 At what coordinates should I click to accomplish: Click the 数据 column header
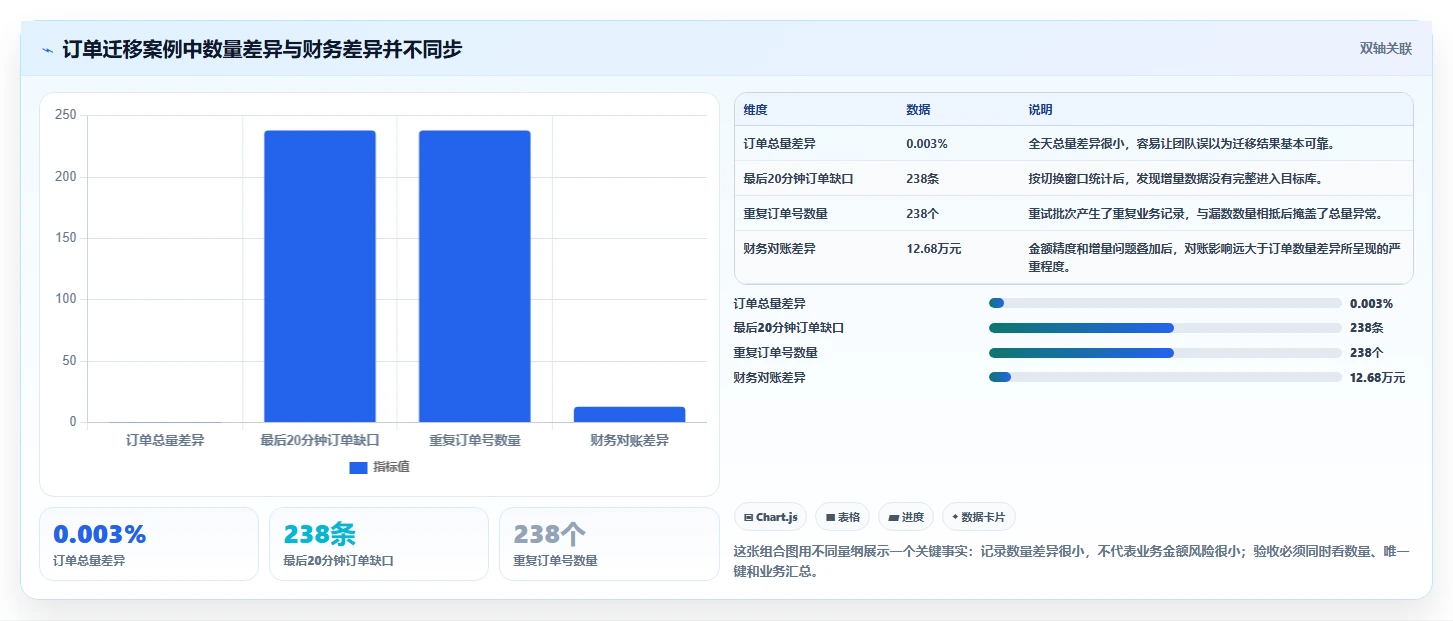tap(918, 110)
